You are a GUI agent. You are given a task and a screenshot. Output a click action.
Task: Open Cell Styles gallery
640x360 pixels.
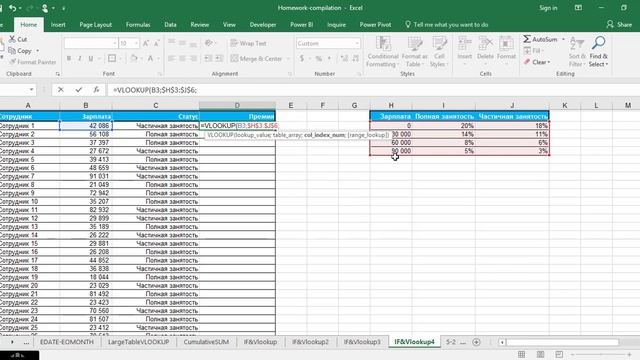click(439, 52)
